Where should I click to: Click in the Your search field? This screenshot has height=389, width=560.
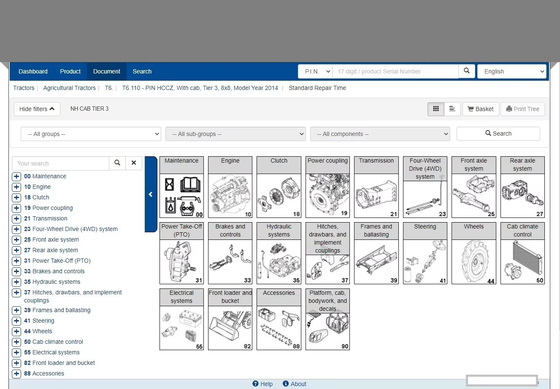pos(61,163)
